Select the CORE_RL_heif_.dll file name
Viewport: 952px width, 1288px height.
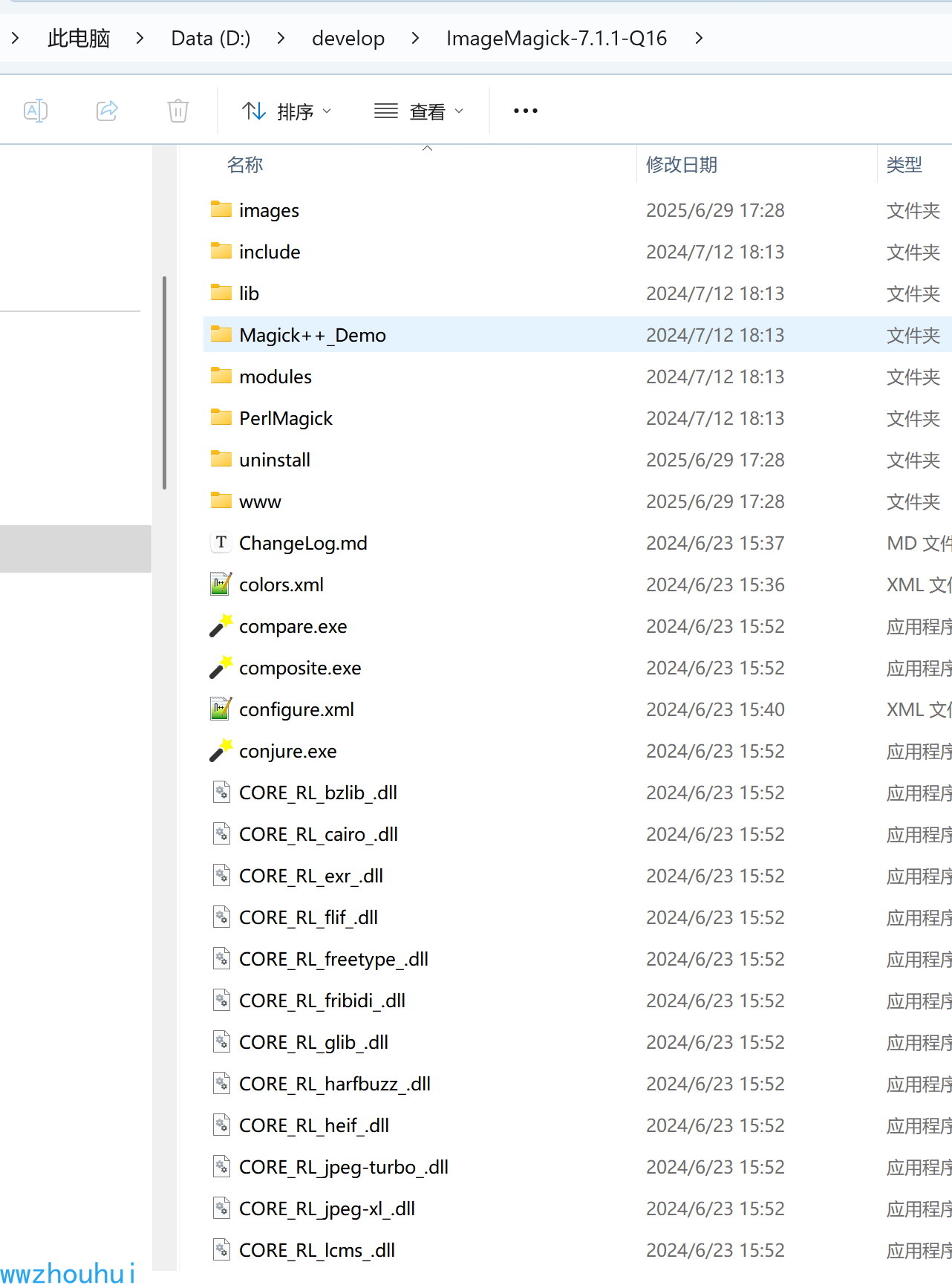tap(314, 1125)
